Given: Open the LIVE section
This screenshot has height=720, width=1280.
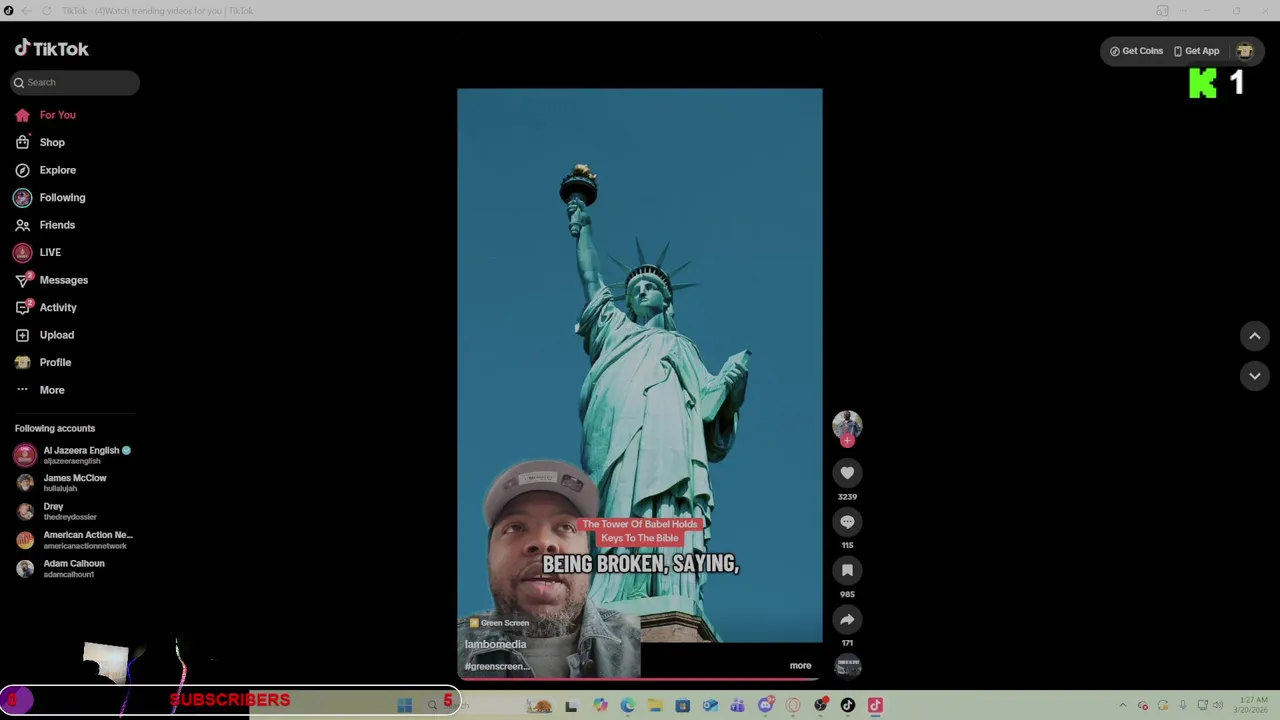Looking at the screenshot, I should tap(50, 252).
